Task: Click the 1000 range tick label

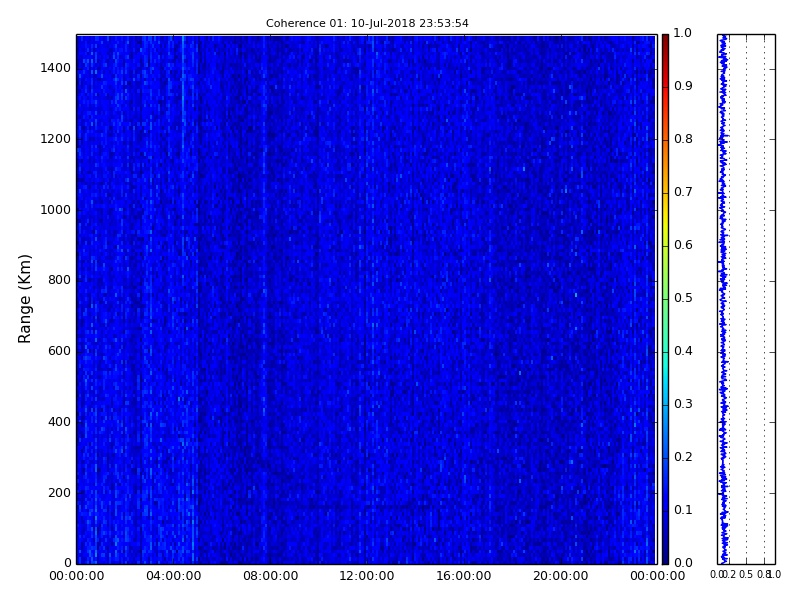Action: tap(56, 210)
